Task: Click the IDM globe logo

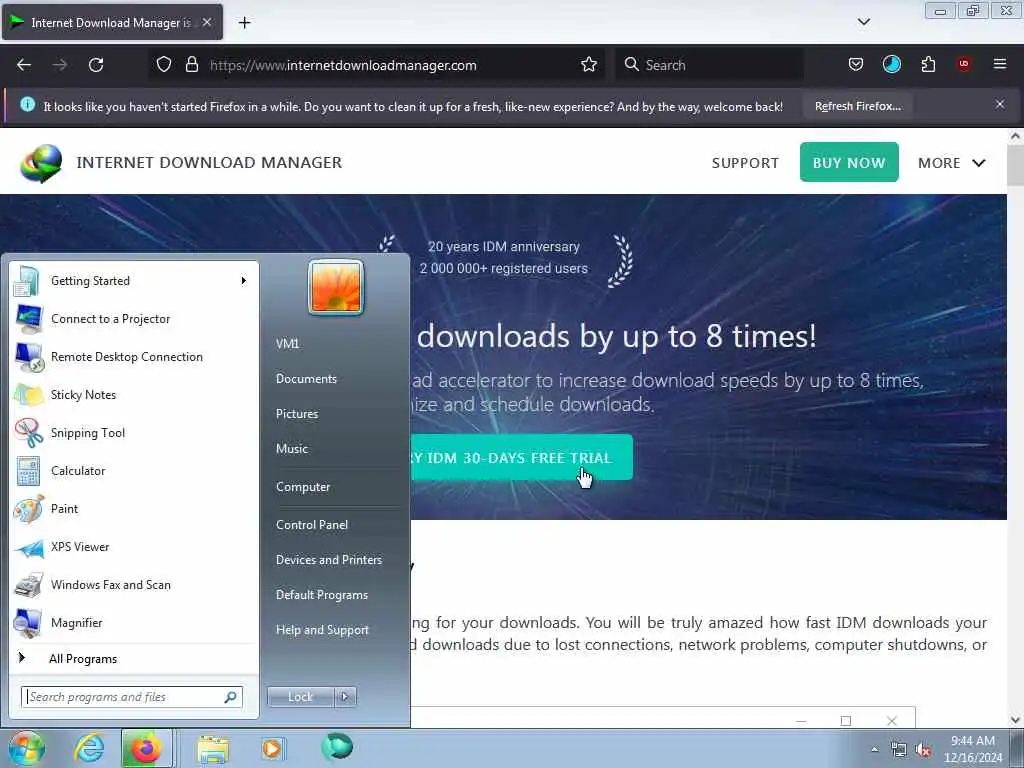Action: pyautogui.click(x=41, y=163)
